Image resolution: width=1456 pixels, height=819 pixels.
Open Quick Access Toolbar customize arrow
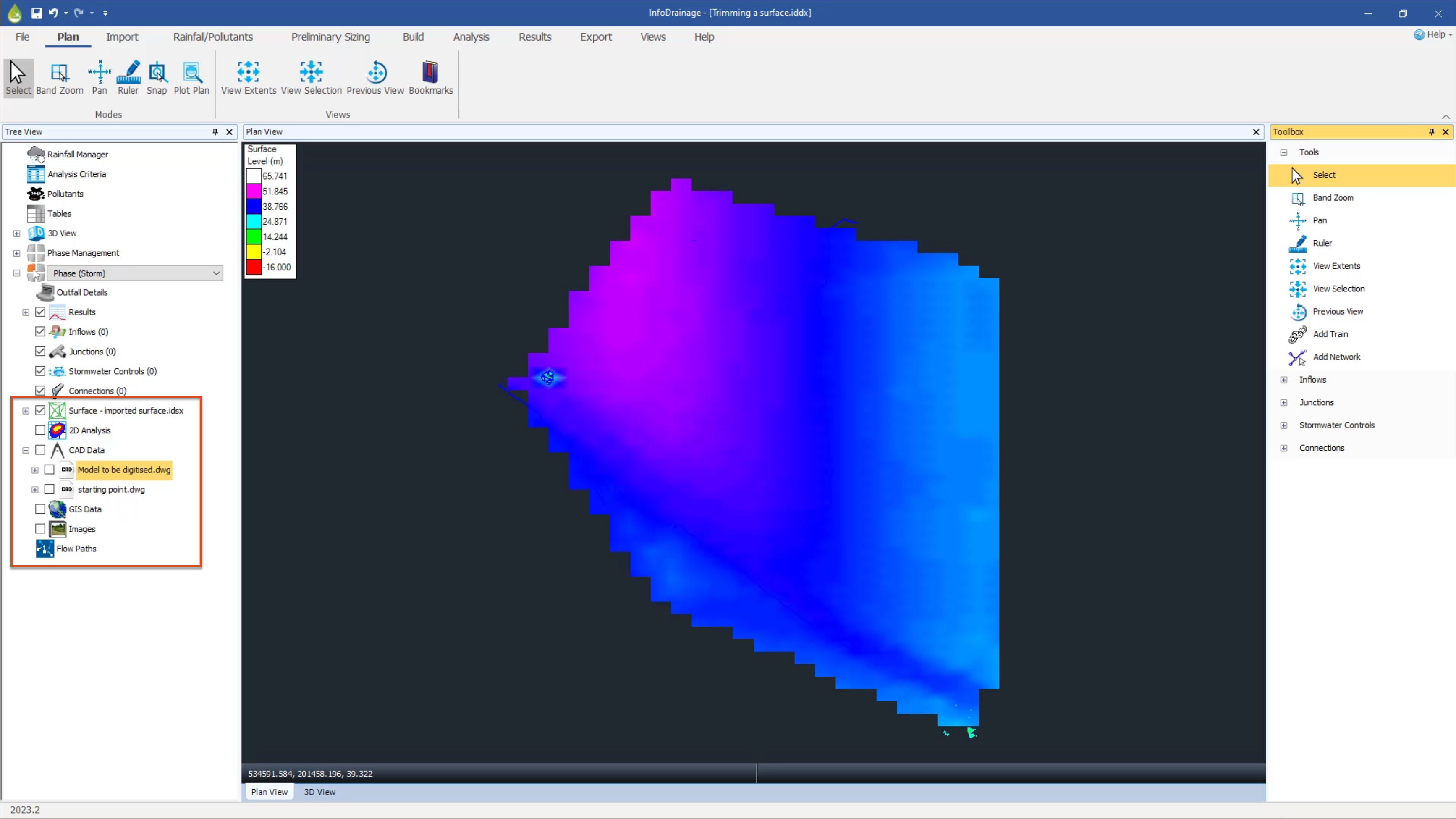coord(106,13)
